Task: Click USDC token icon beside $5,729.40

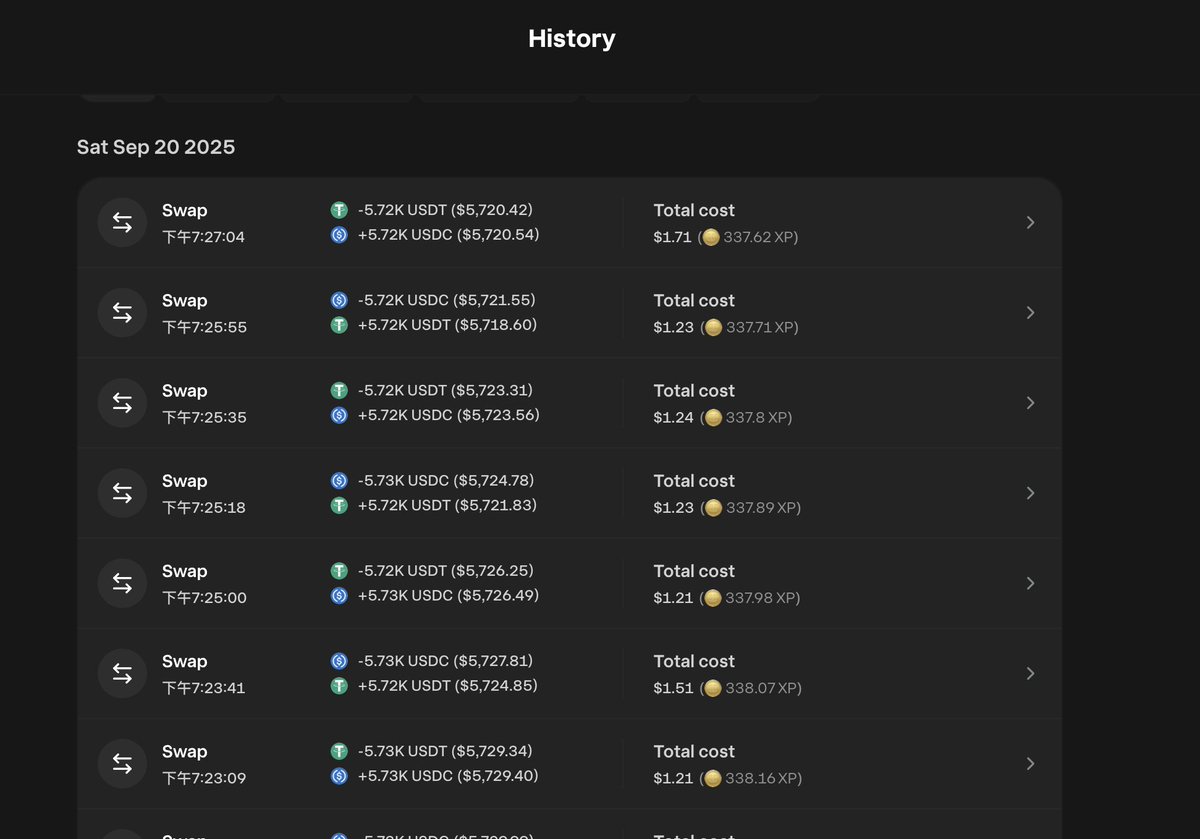Action: click(339, 776)
